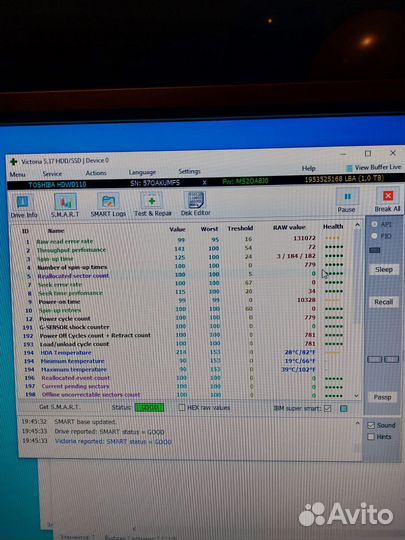Click the Sleep button

(x=384, y=270)
